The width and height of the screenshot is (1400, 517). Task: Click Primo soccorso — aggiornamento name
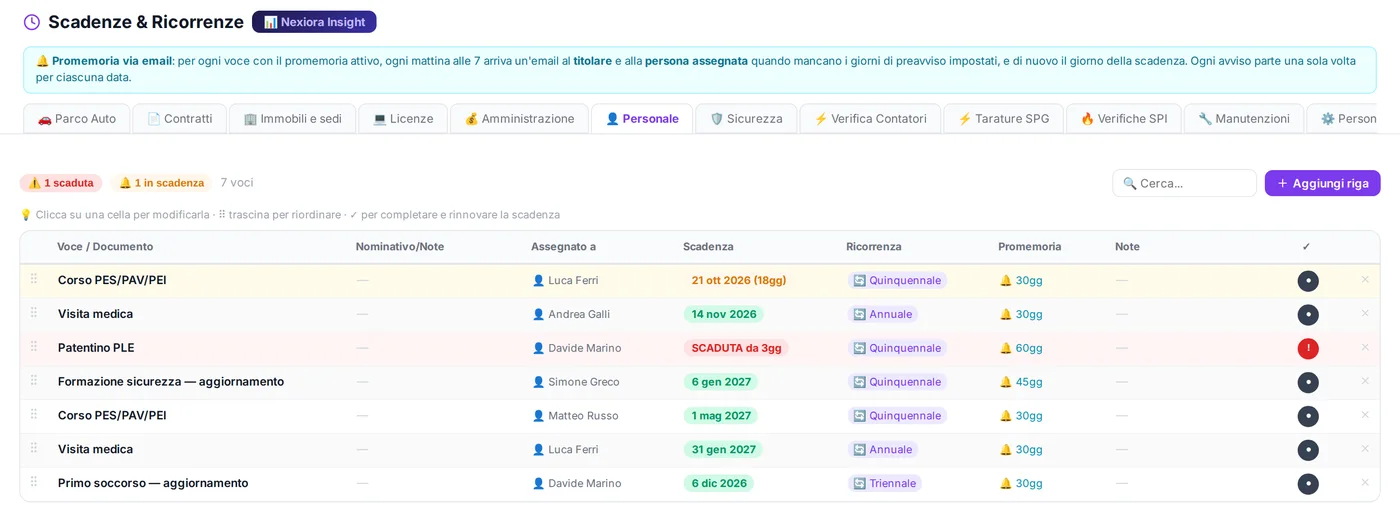point(153,483)
